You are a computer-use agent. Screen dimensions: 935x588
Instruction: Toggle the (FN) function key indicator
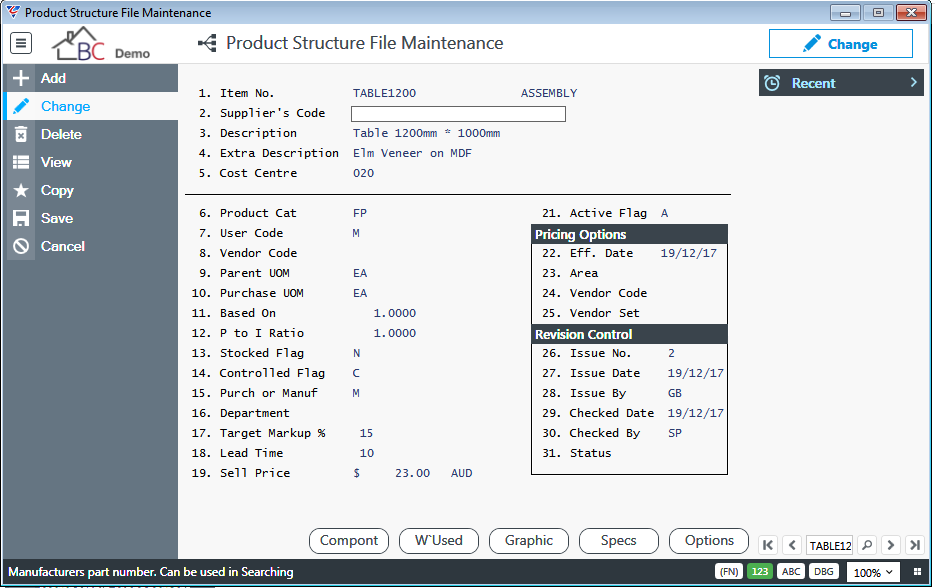click(x=729, y=571)
